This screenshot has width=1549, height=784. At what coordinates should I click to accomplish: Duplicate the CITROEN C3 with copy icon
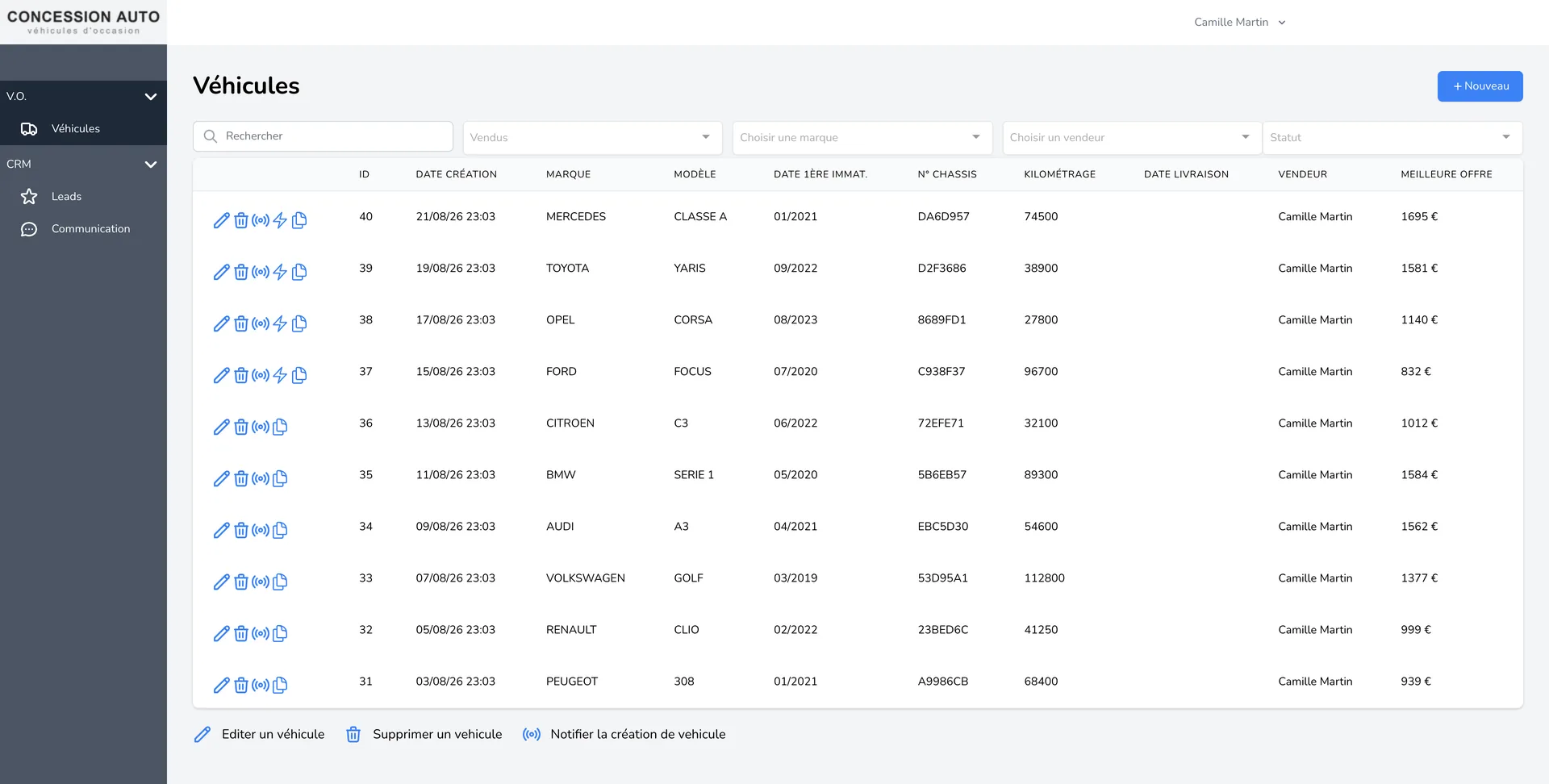click(x=279, y=427)
